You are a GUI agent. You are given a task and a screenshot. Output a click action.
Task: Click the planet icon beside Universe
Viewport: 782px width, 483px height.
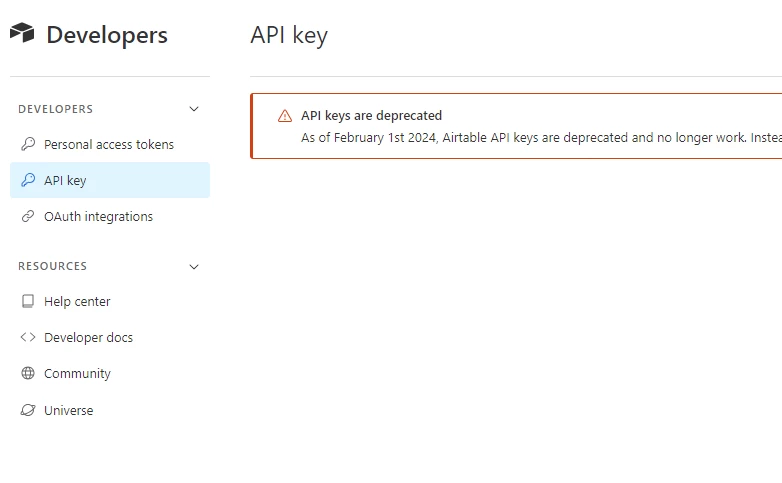pos(28,410)
